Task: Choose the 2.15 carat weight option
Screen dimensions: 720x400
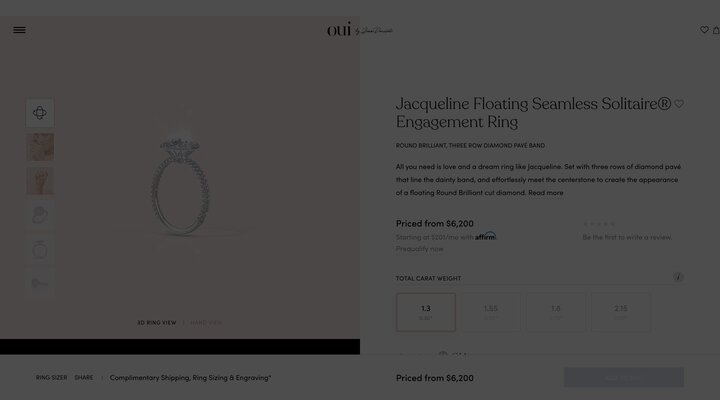Action: tap(620, 311)
